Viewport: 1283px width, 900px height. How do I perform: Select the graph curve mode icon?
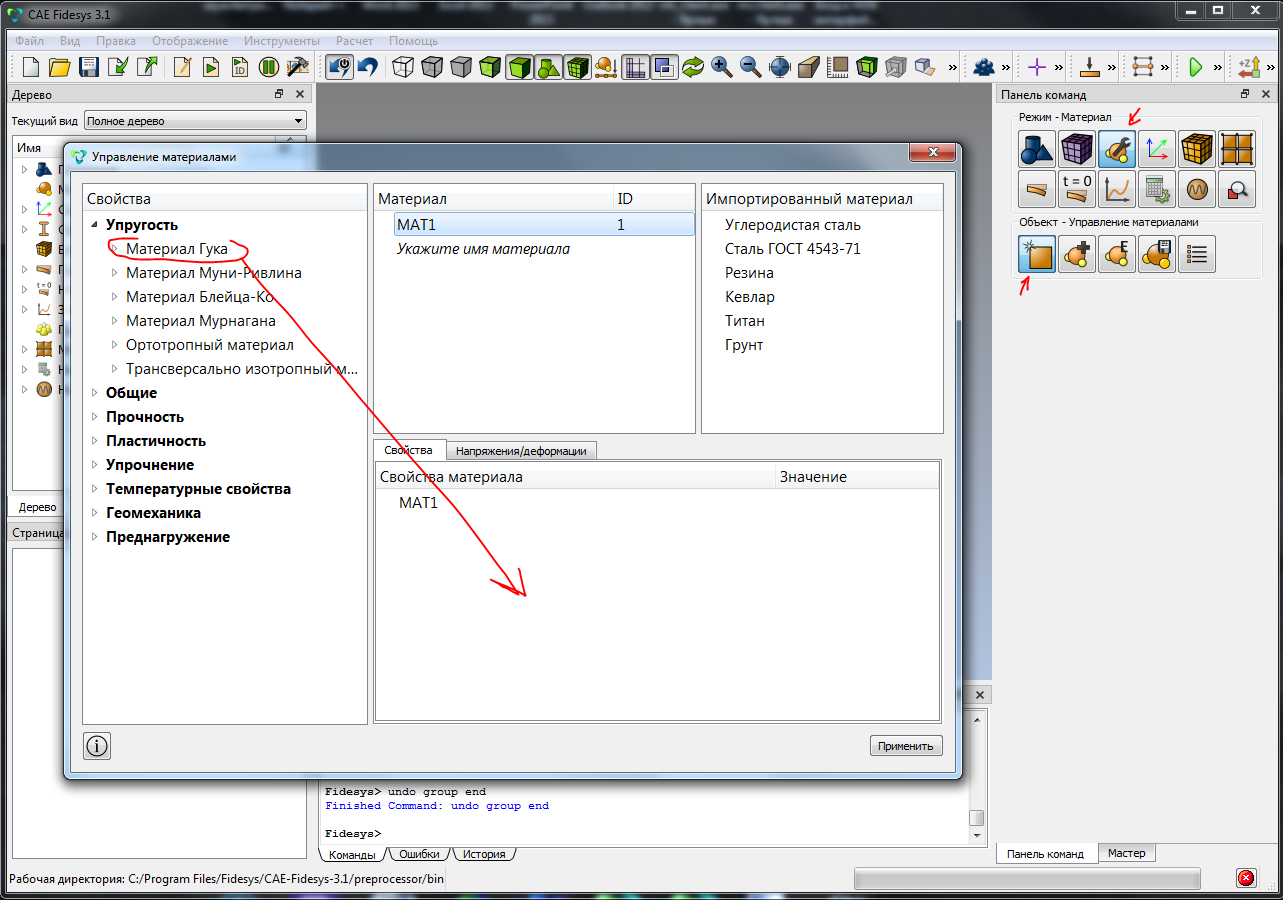pos(1117,188)
